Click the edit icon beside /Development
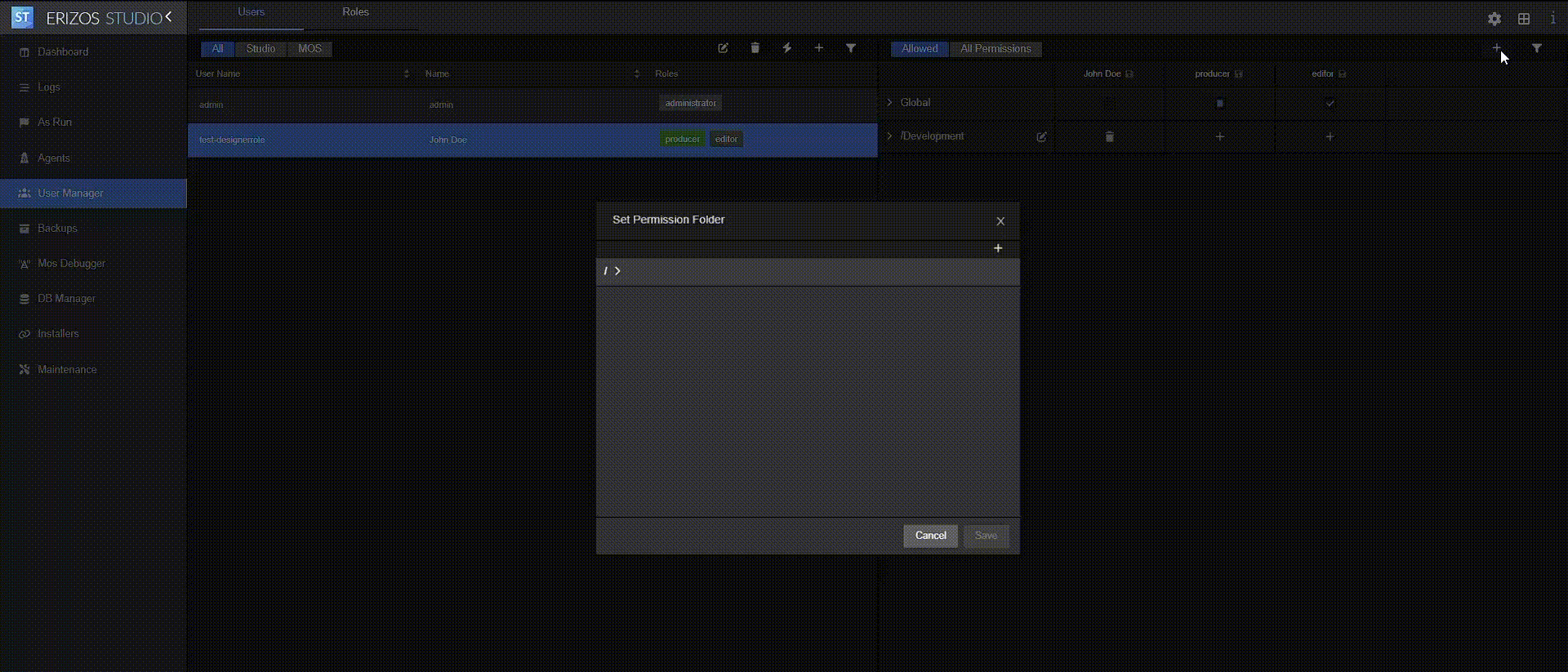Viewport: 1568px width, 672px height. coord(1041,137)
